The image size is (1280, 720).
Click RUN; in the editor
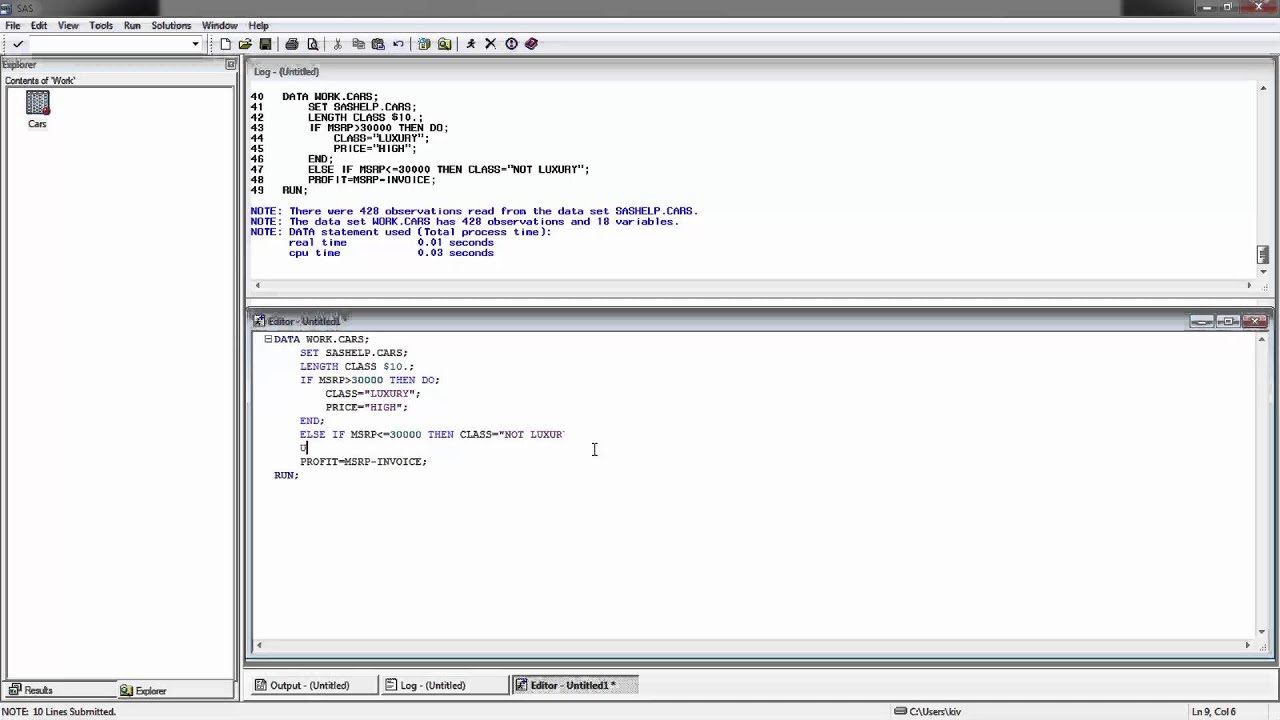pyautogui.click(x=286, y=476)
